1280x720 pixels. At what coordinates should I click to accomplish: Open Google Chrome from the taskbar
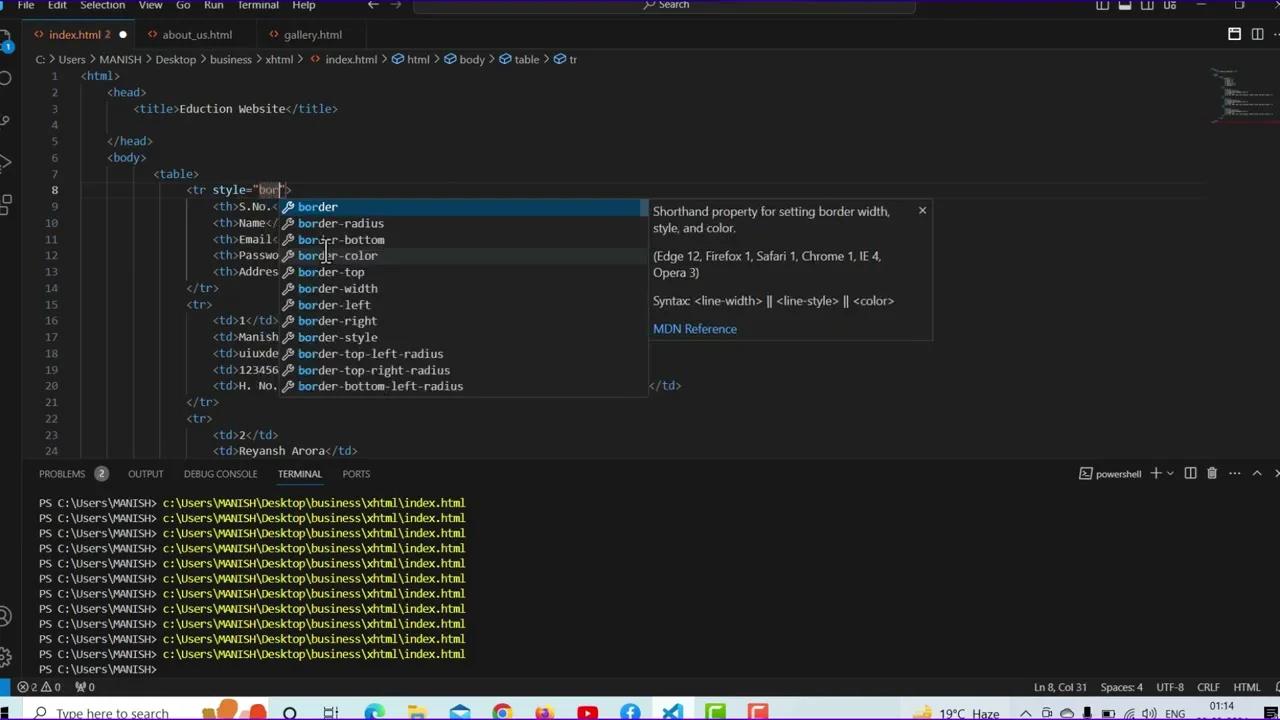point(502,712)
